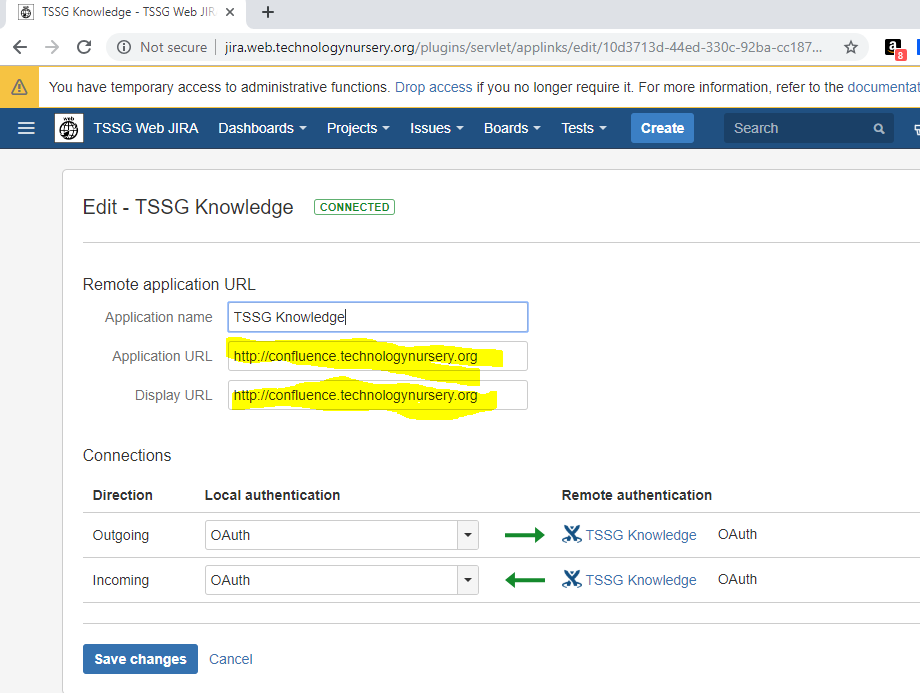Click the CONNECTED status badge
Screen dimensions: 920x693
tap(354, 207)
